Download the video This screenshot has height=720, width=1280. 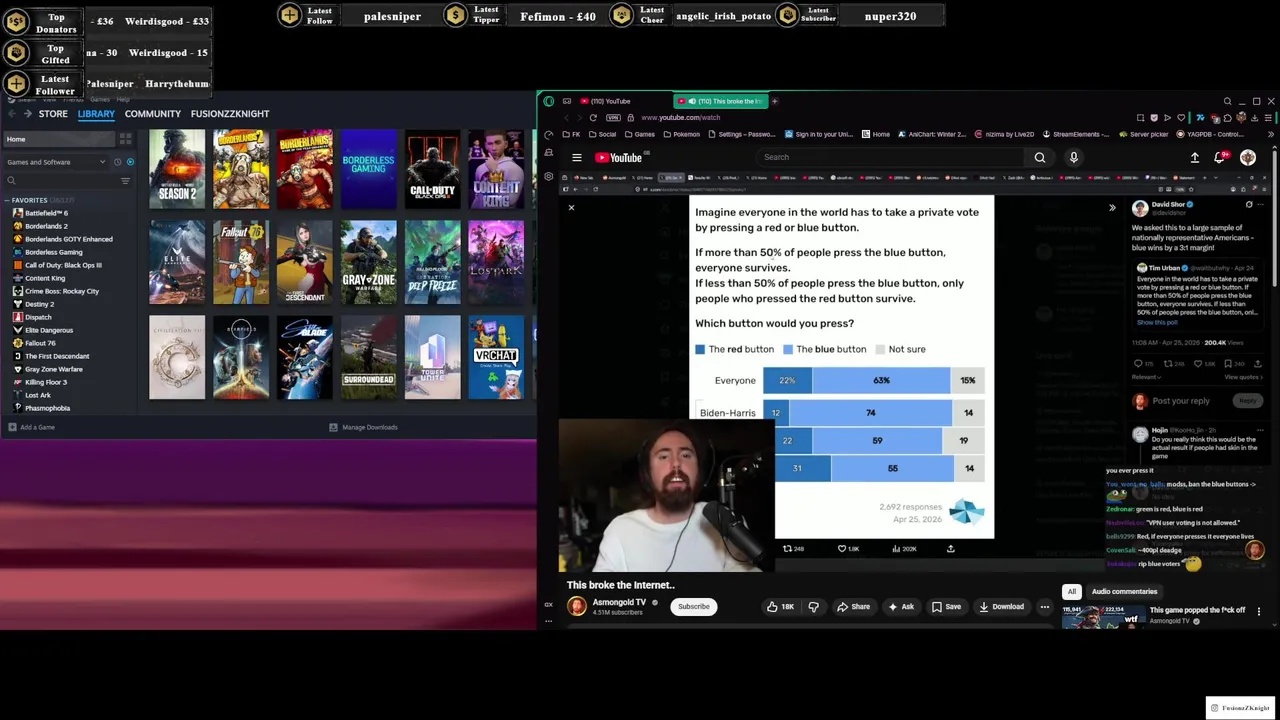1001,606
